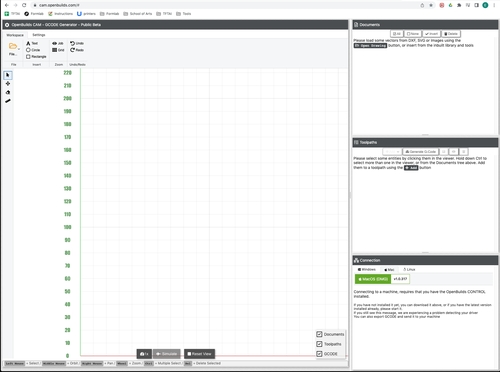Screen dimensions: 500x372
Task: Insert a Circle shape
Action: [33, 50]
